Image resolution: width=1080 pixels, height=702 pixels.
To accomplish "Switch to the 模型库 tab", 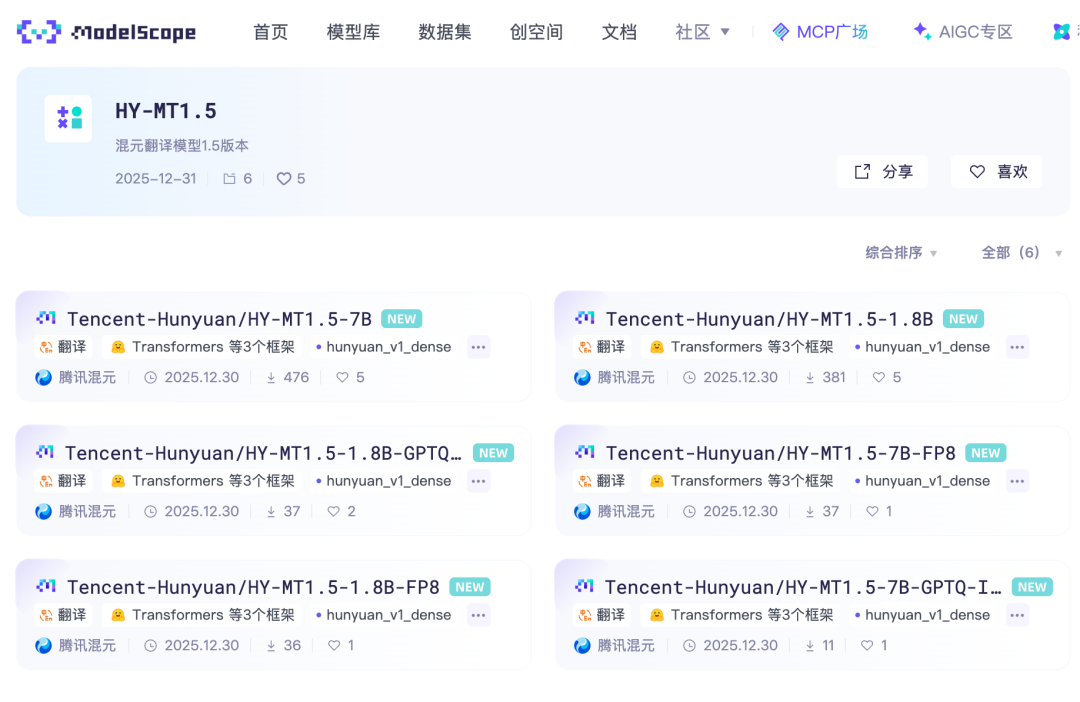I will click(352, 31).
